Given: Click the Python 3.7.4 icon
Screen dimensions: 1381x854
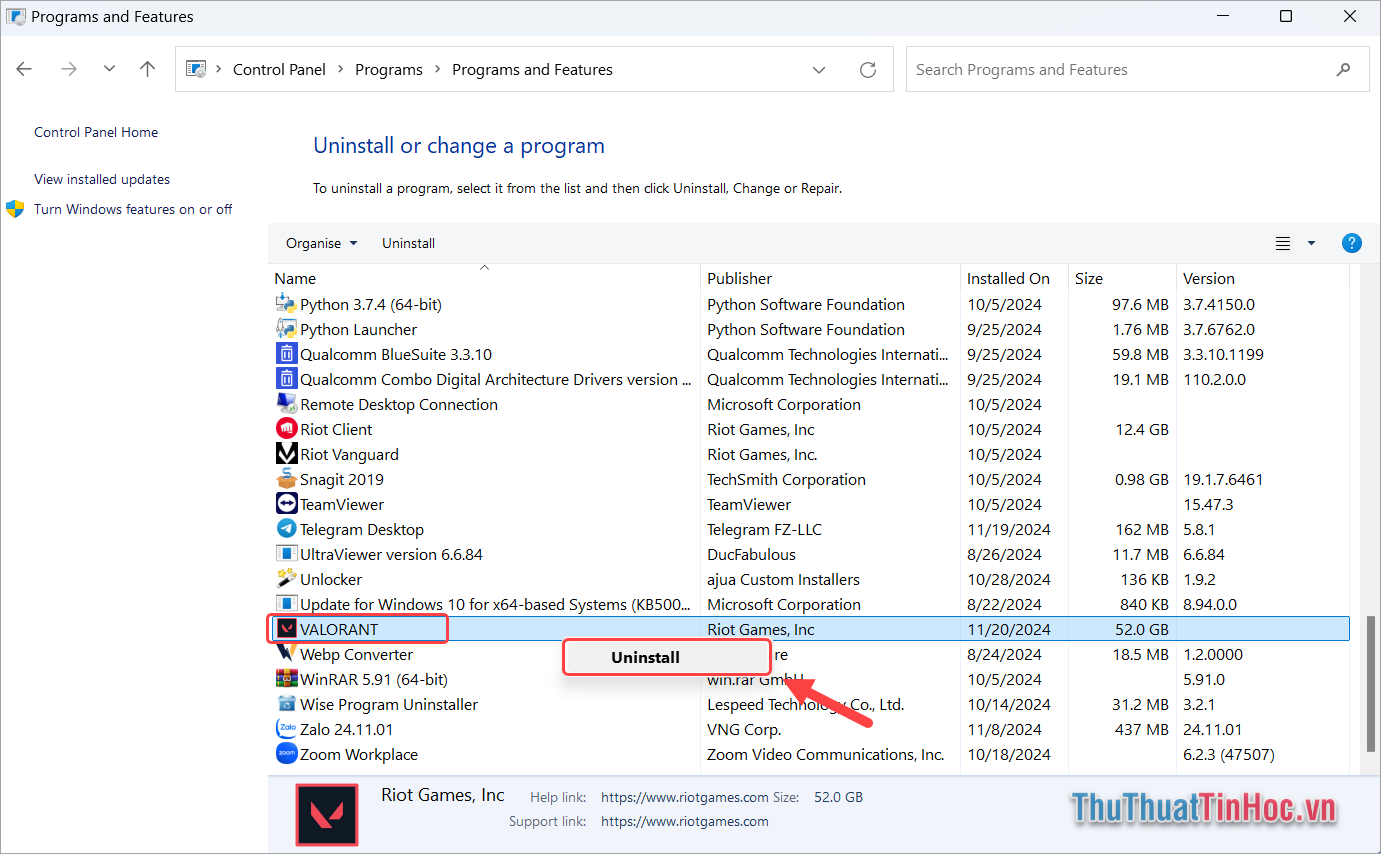Looking at the screenshot, I should pos(285,304).
